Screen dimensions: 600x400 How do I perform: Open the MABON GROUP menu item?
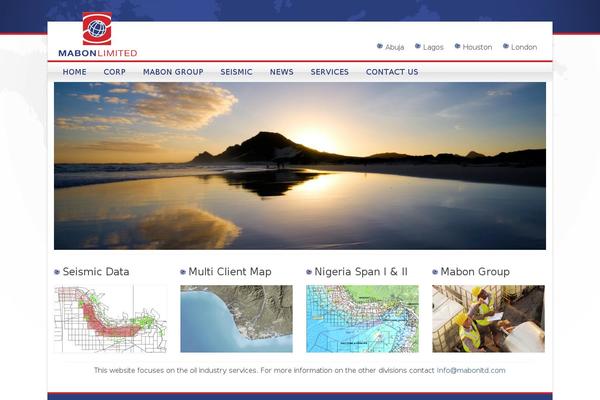coord(173,72)
